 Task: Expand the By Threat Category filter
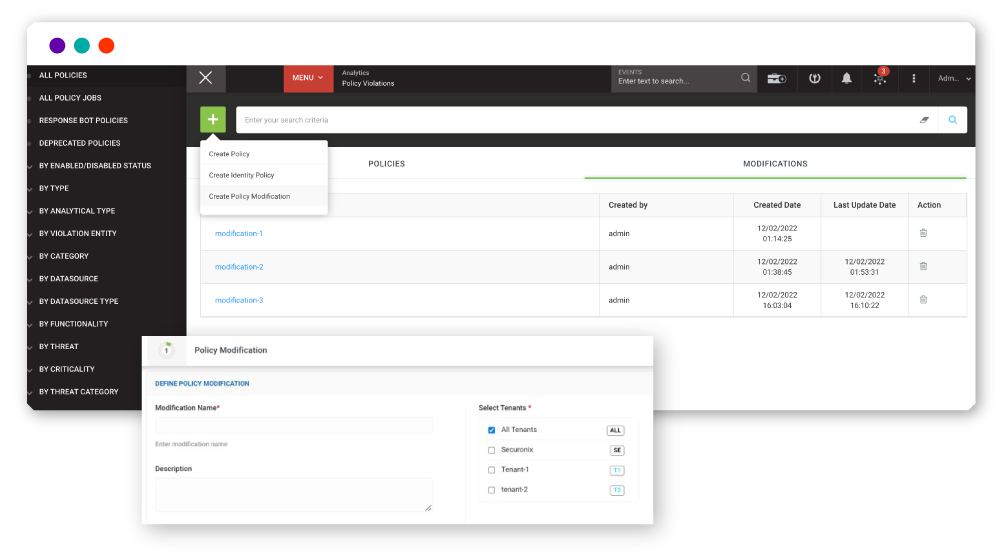(x=78, y=392)
